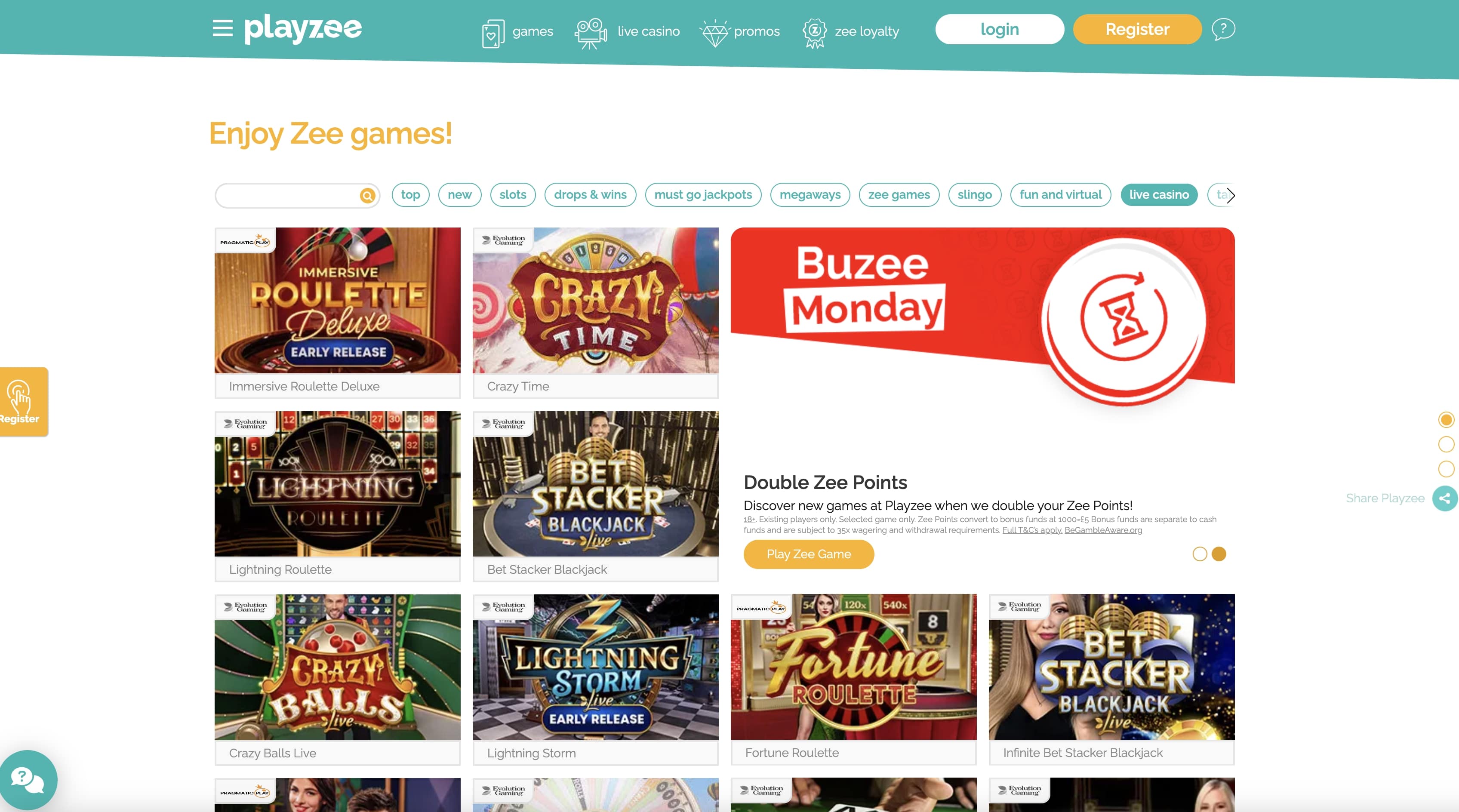Select the megaways category filter
Image resolution: width=1459 pixels, height=812 pixels.
(x=810, y=195)
